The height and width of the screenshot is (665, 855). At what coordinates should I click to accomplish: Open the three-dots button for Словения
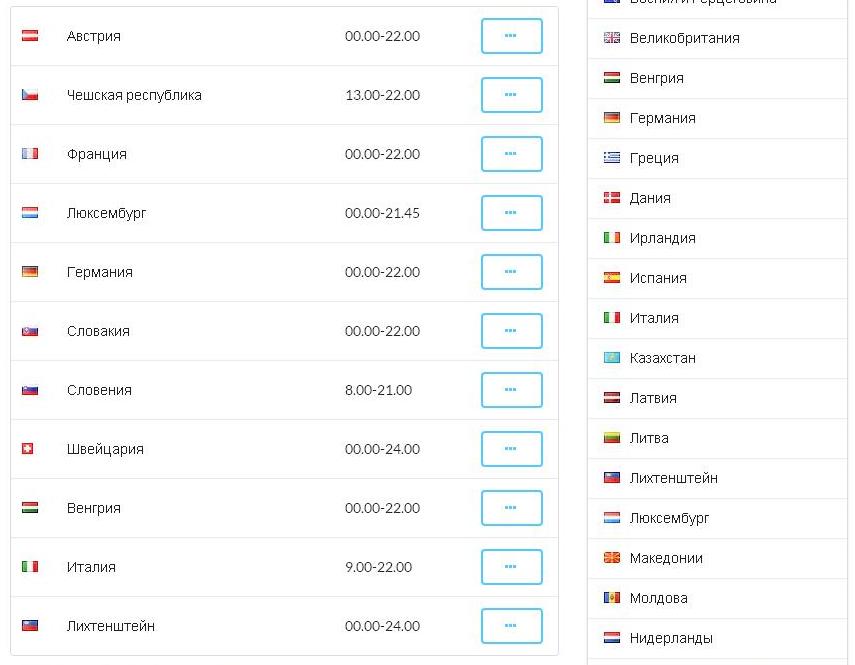click(511, 390)
